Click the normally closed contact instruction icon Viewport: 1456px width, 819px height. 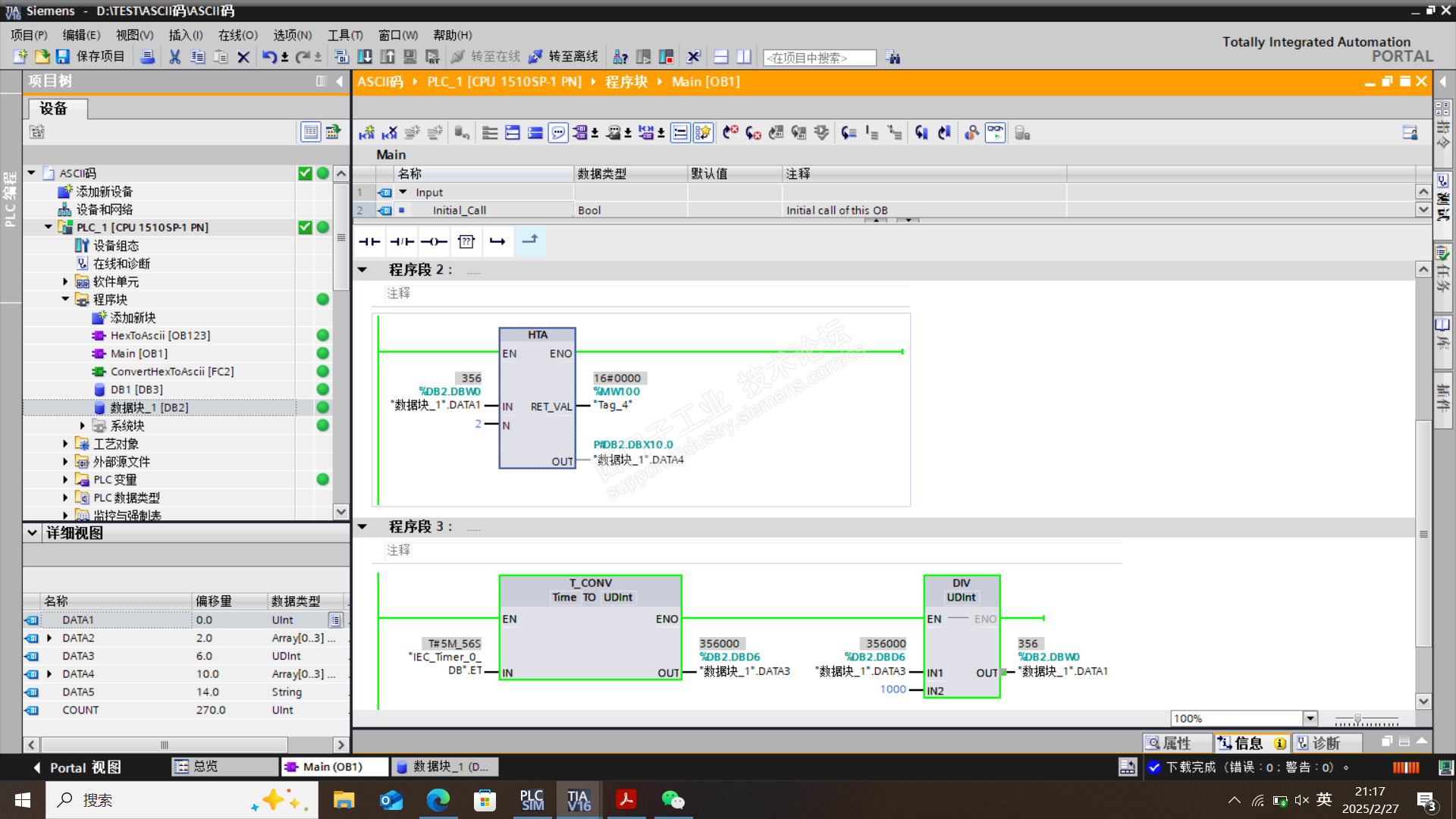pyautogui.click(x=402, y=242)
